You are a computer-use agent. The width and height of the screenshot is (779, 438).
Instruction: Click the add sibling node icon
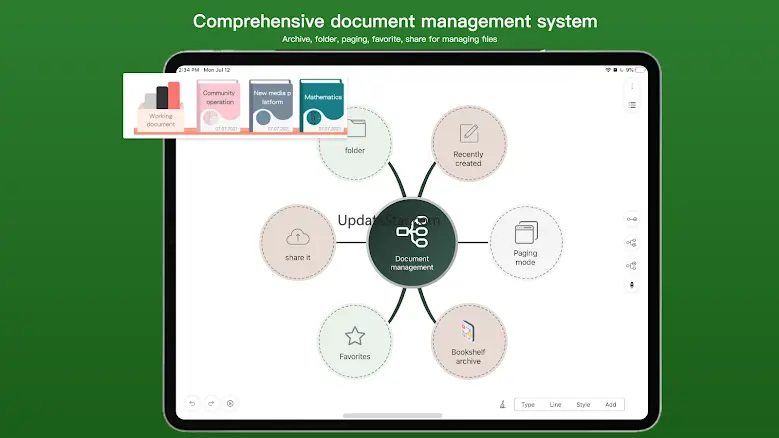coord(632,219)
